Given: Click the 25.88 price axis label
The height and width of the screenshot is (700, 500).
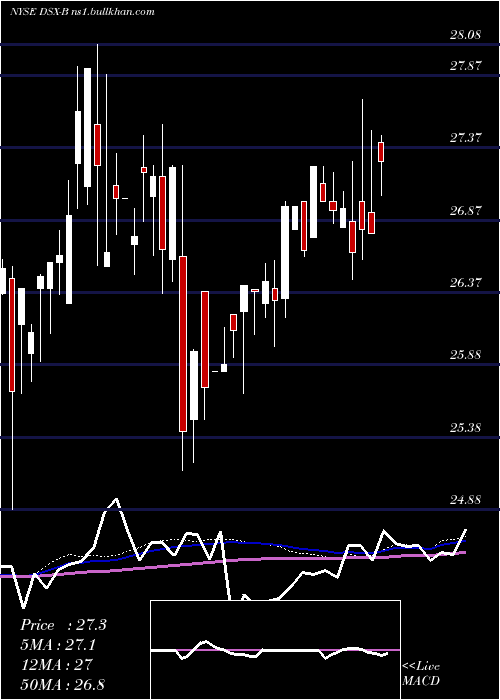Looking at the screenshot, I should tap(466, 355).
